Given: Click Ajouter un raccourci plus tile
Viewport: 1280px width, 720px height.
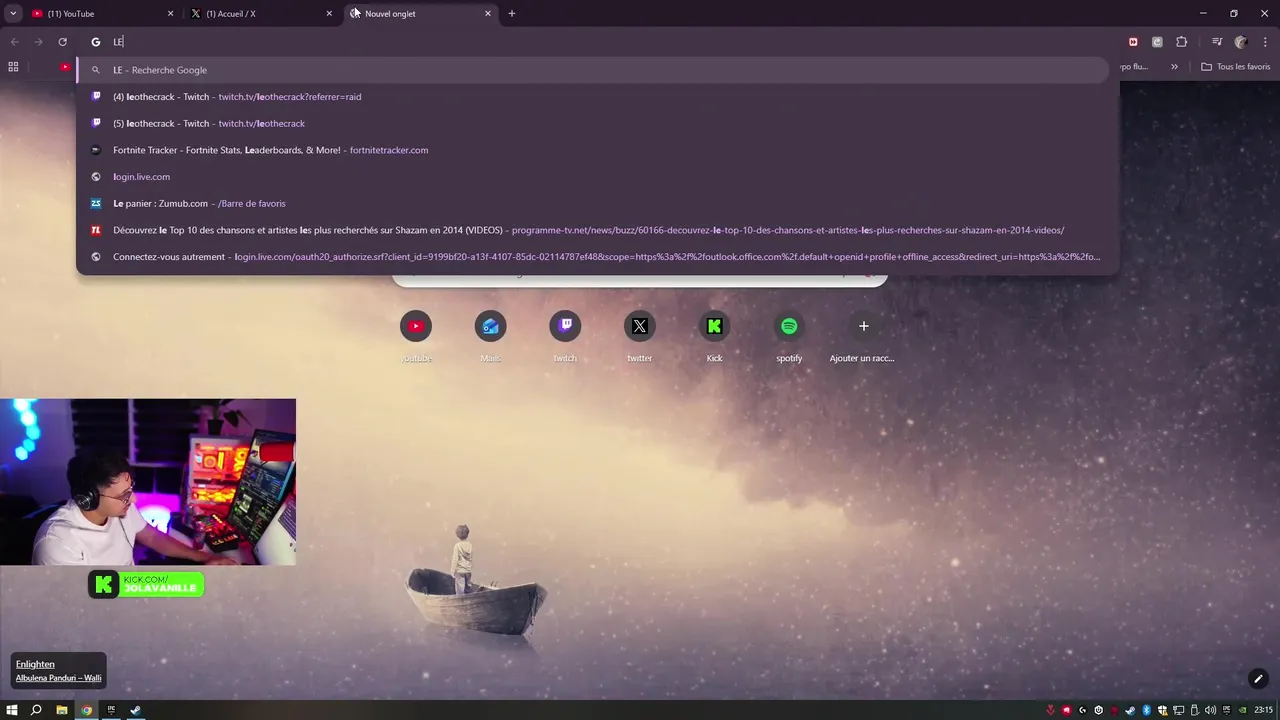Looking at the screenshot, I should point(863,336).
